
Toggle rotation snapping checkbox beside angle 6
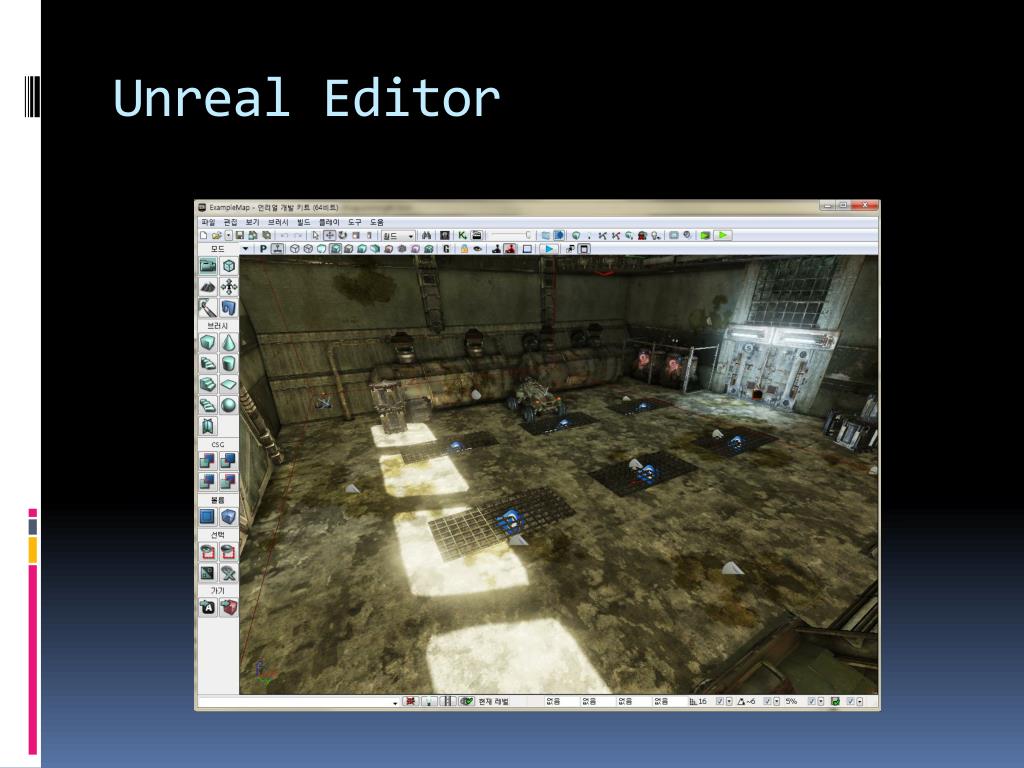click(767, 701)
